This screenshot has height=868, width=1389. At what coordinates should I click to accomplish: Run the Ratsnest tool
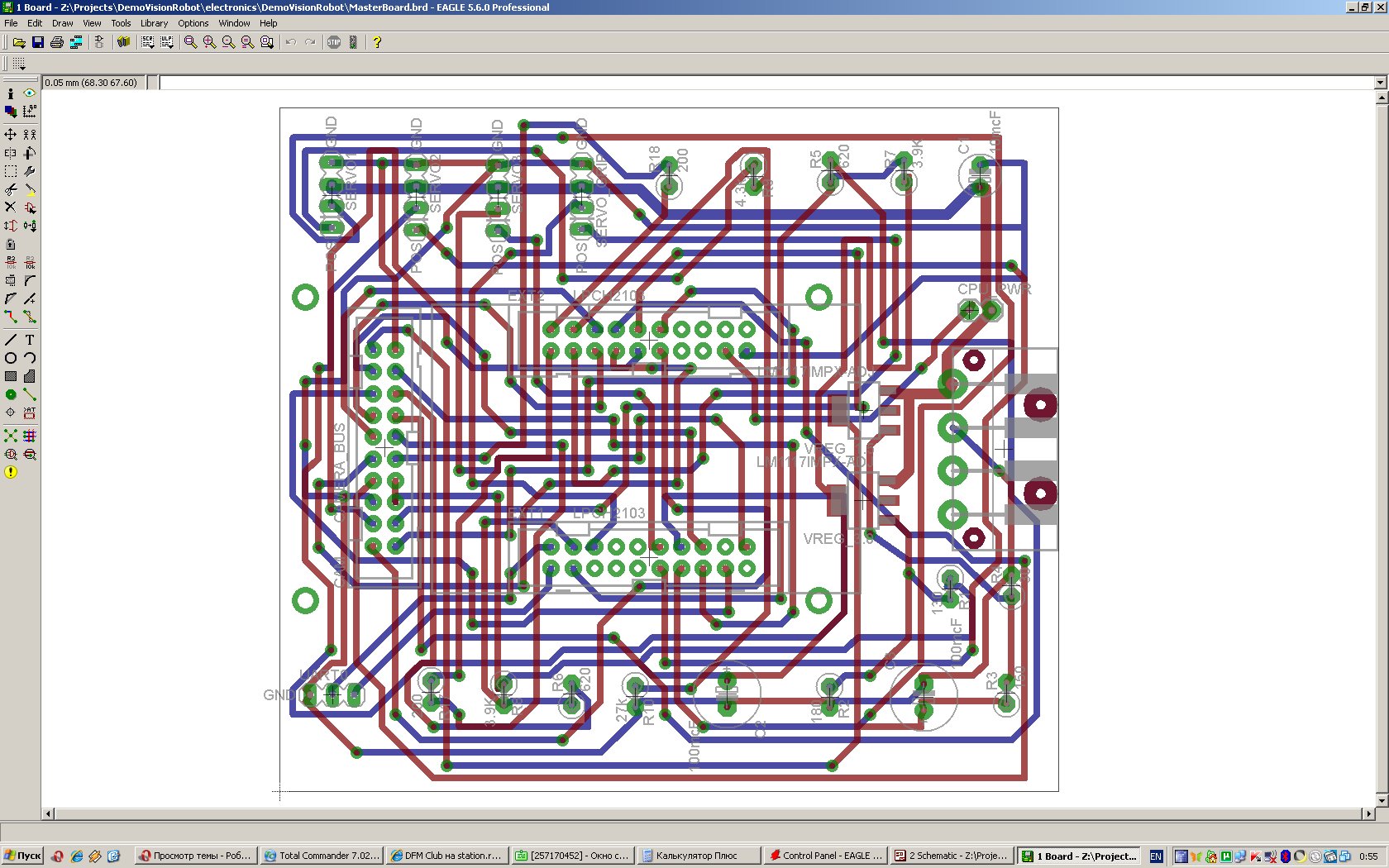pyautogui.click(x=11, y=436)
